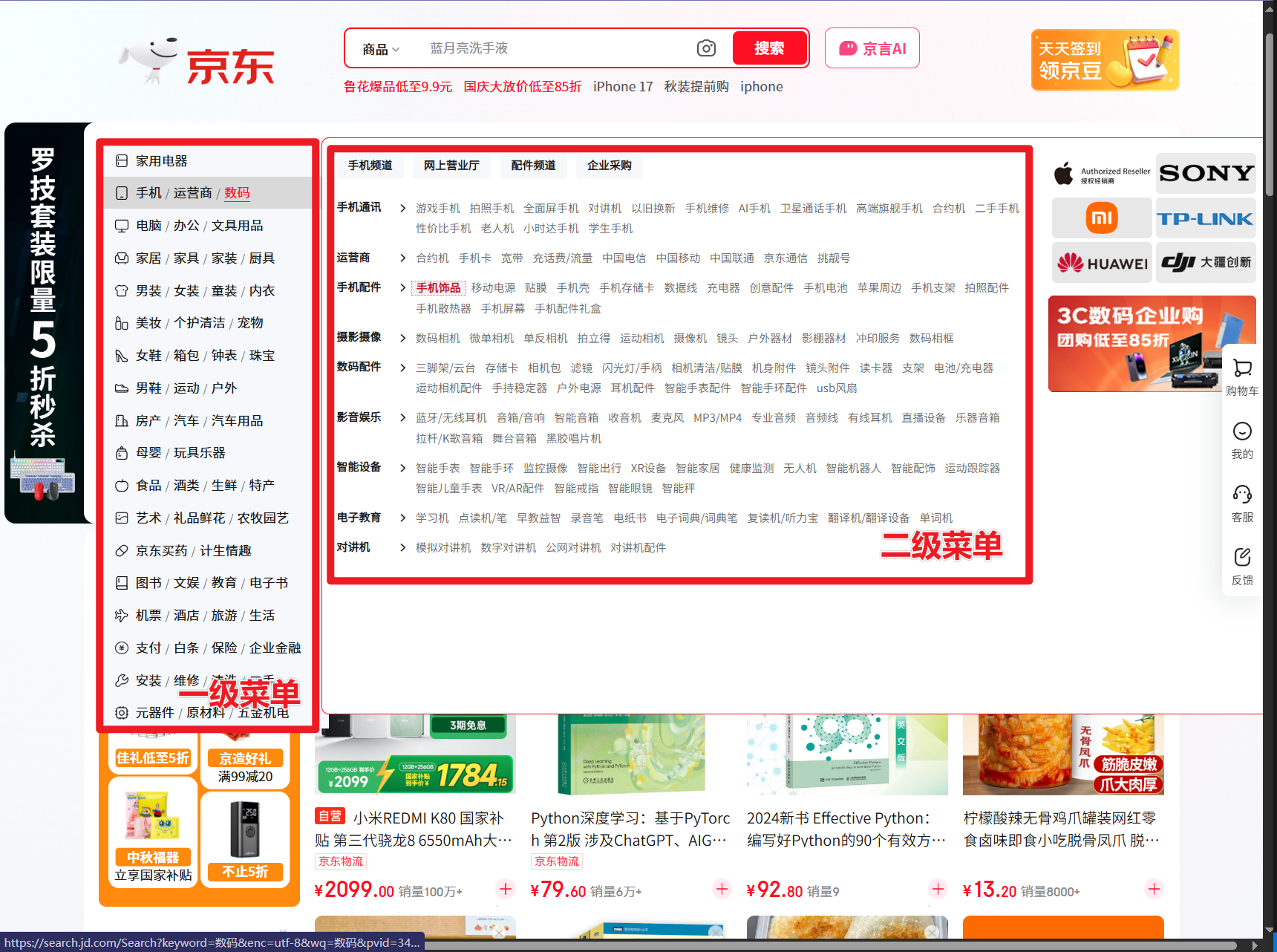1277x952 pixels.
Task: Expand the 影音娱乐 chevron
Action: 402,417
